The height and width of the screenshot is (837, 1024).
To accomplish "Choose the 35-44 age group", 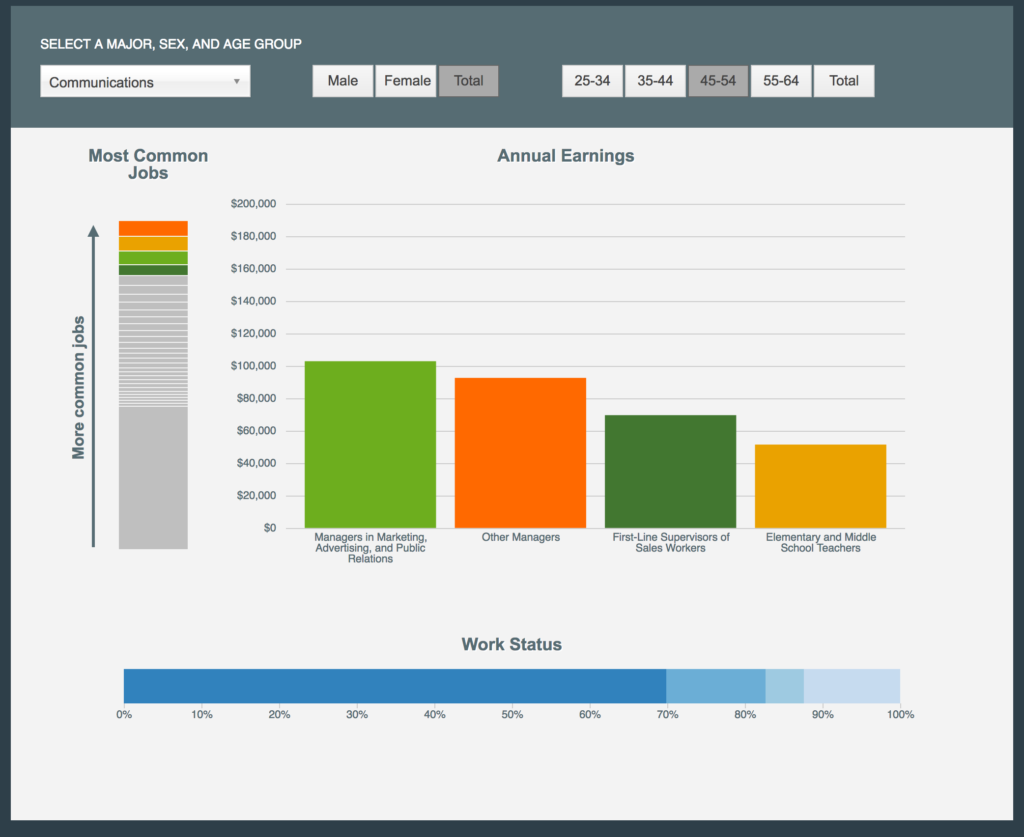I will [x=655, y=81].
